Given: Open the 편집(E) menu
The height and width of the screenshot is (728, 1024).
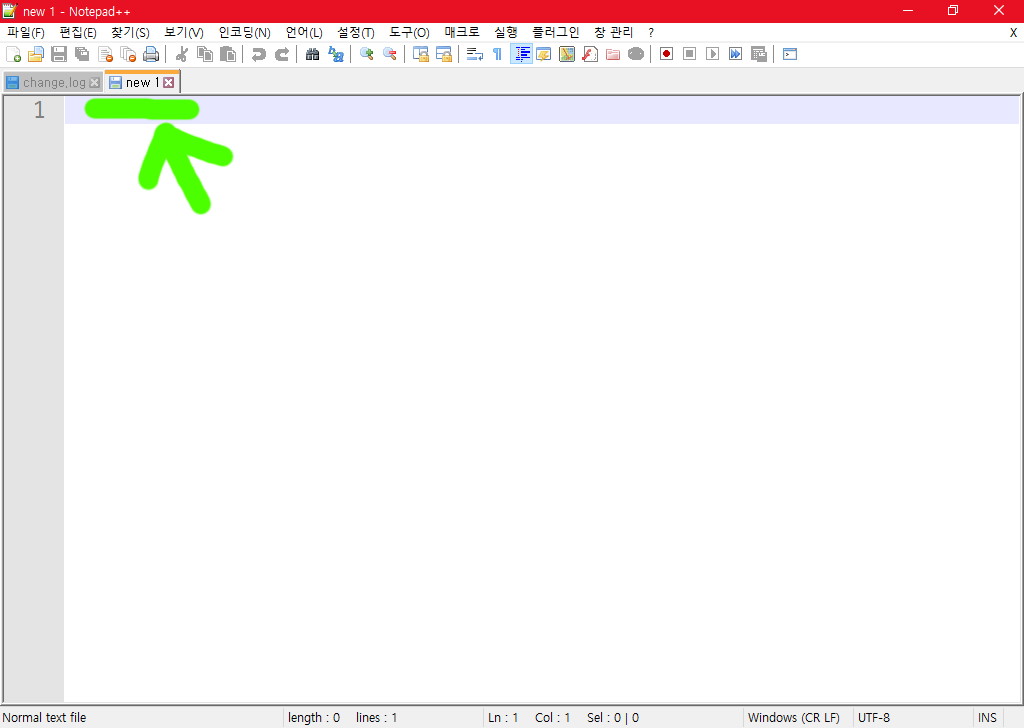Looking at the screenshot, I should pos(78,32).
